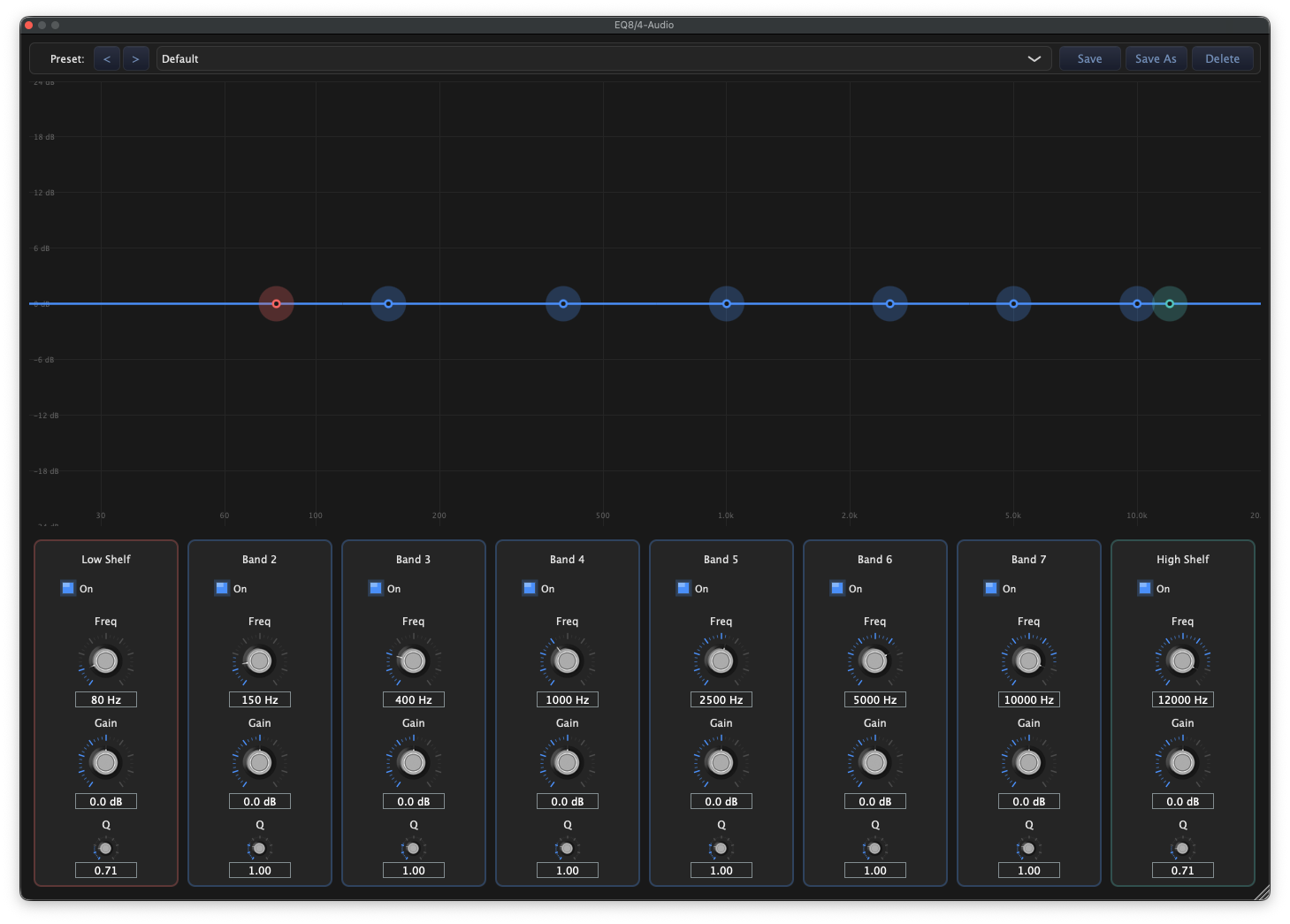Disable the Low Shelf On checkbox
Image resolution: width=1290 pixels, height=924 pixels.
(x=66, y=588)
